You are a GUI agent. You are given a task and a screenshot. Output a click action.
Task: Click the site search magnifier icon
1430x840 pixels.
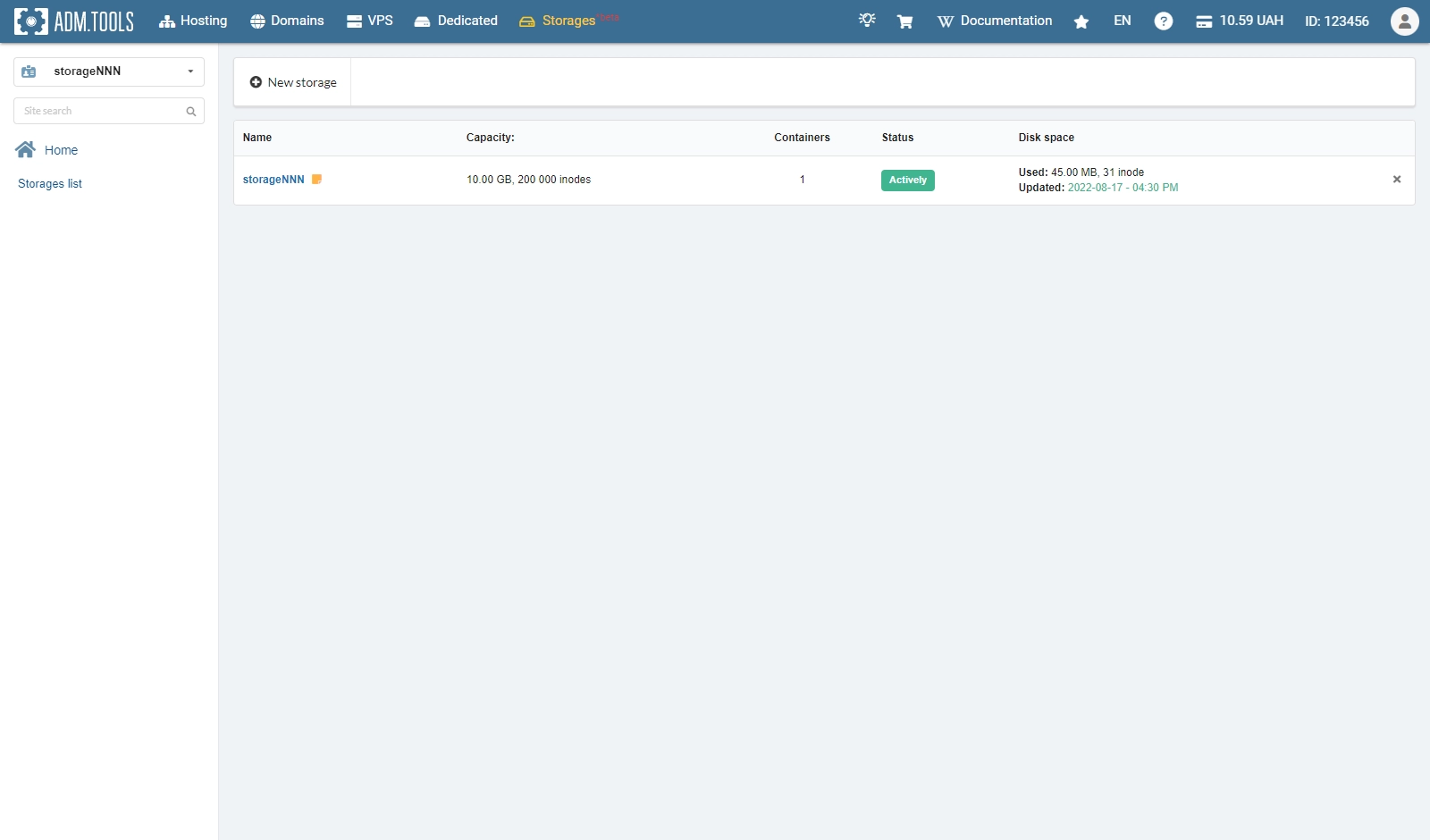[x=190, y=112]
